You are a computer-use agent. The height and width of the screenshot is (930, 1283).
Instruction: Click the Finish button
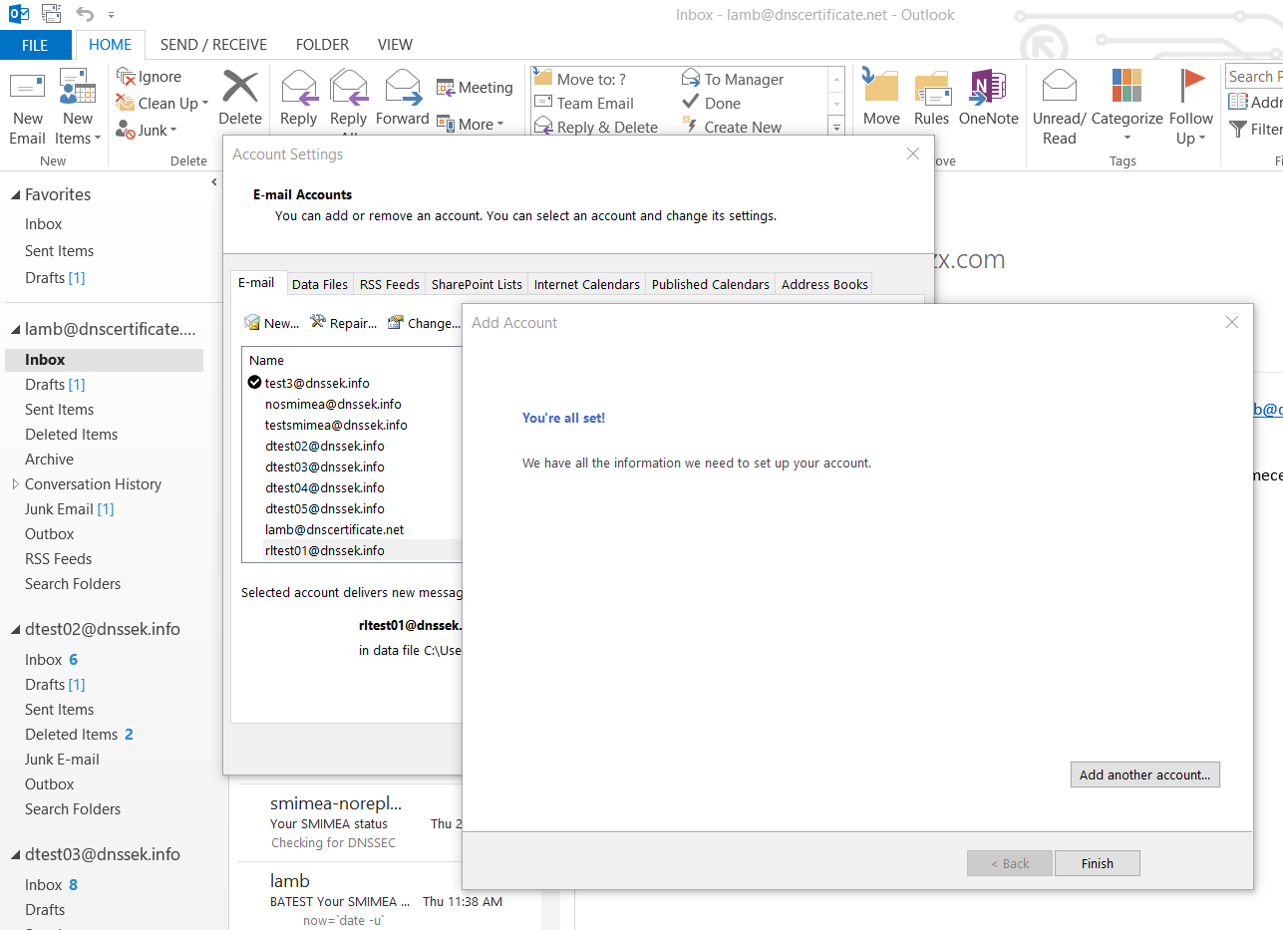[x=1097, y=863]
